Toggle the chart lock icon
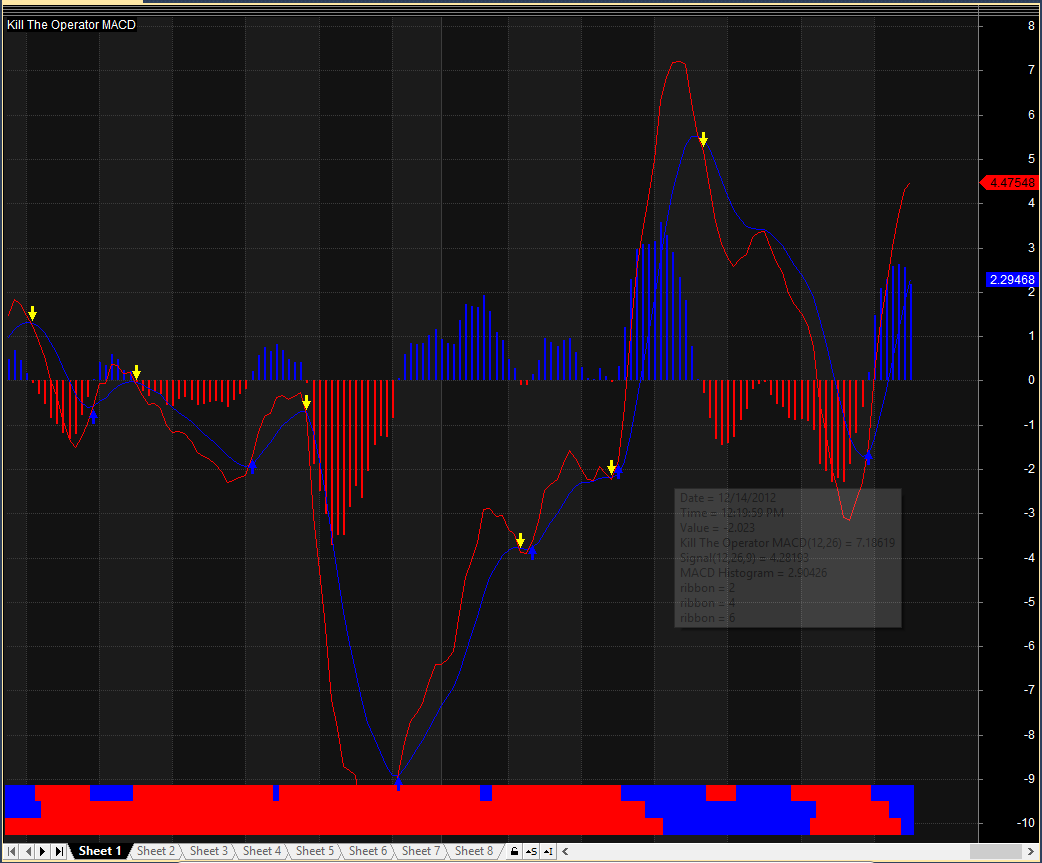The height and width of the screenshot is (863, 1042). point(514,851)
